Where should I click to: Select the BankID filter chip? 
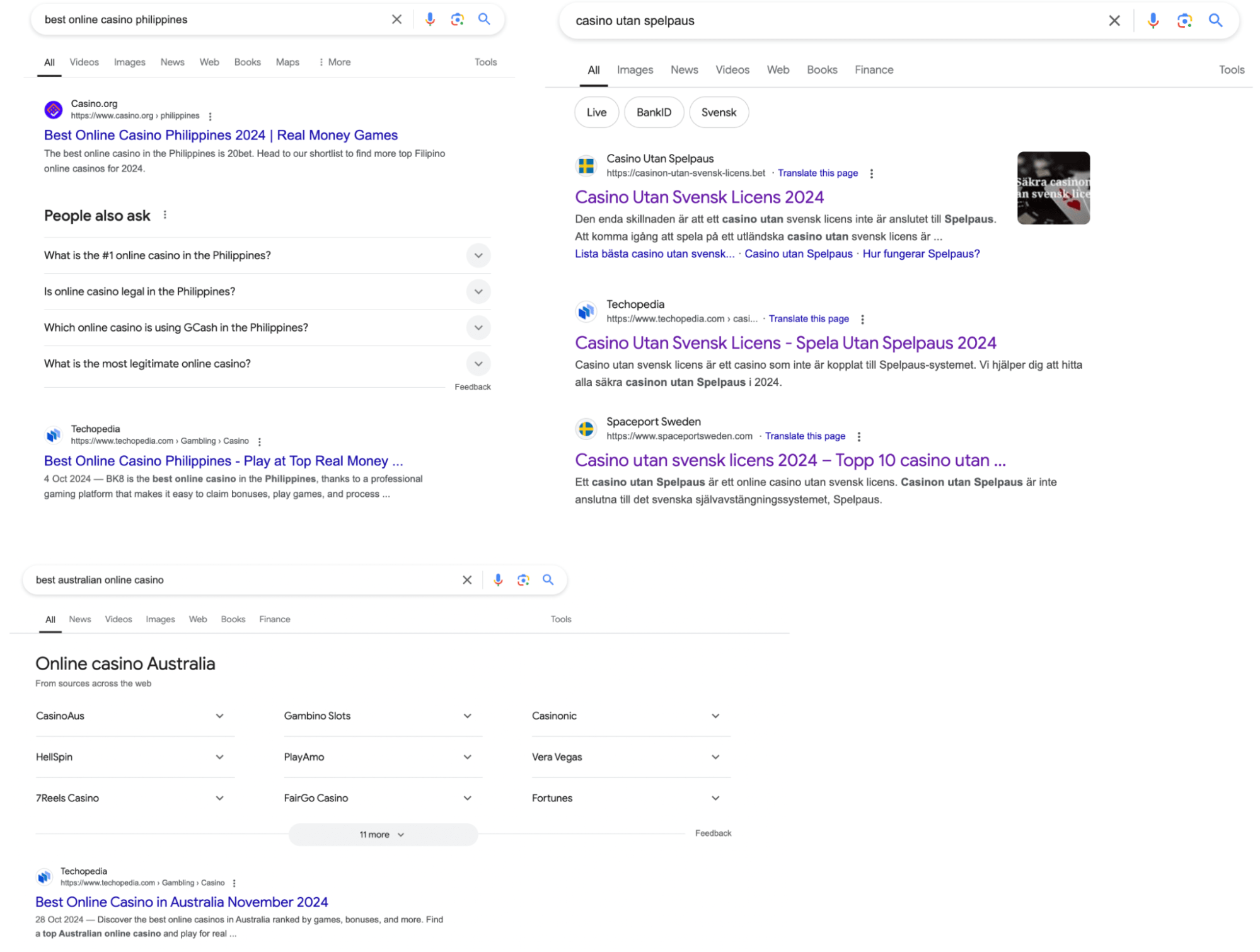pos(653,112)
